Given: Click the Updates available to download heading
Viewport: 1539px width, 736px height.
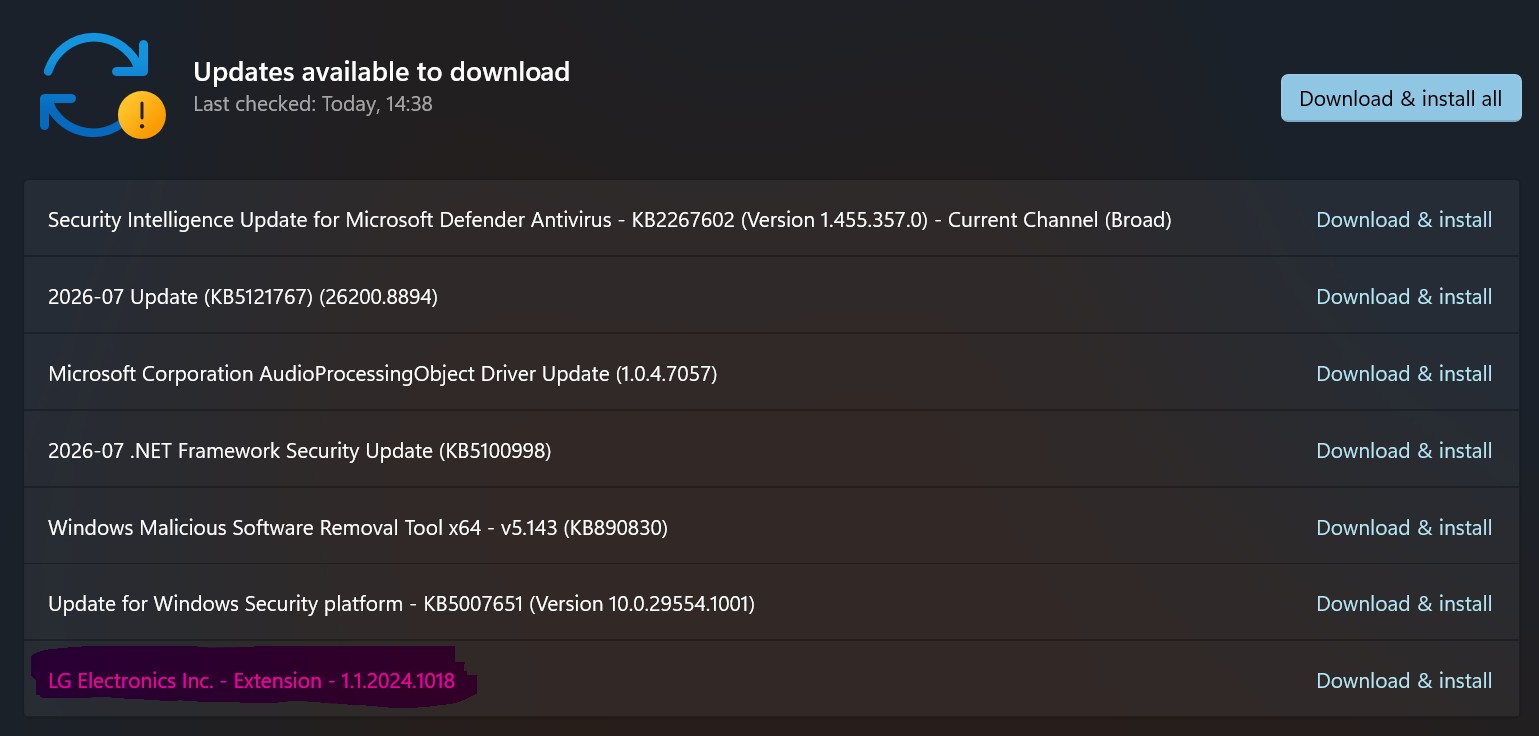Looking at the screenshot, I should [x=381, y=71].
